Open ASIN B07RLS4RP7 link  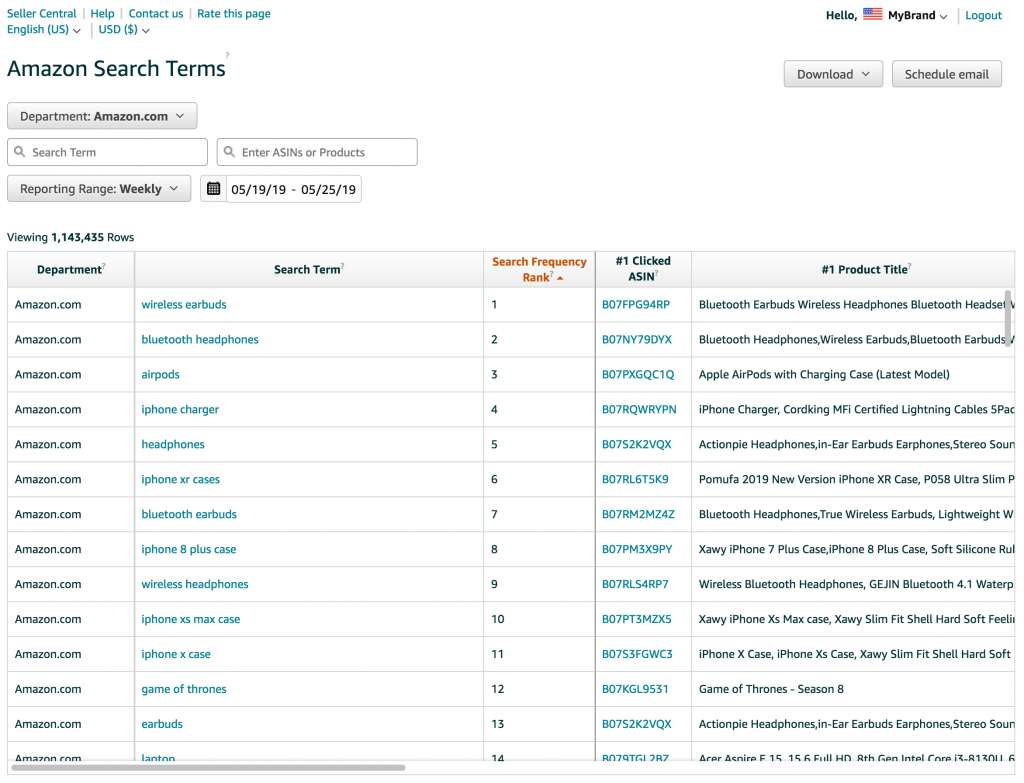(635, 584)
